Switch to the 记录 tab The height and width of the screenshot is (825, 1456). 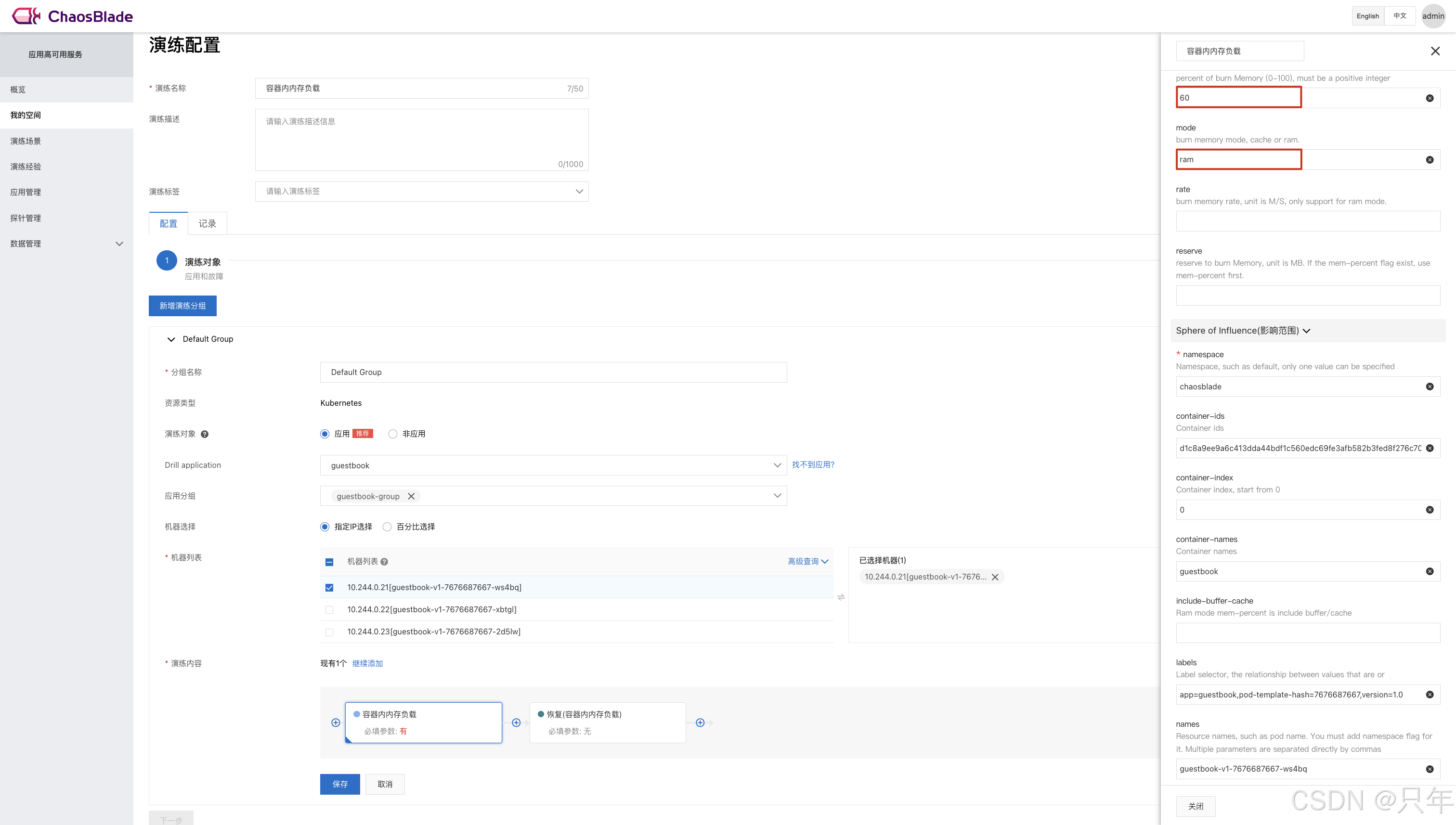click(207, 224)
